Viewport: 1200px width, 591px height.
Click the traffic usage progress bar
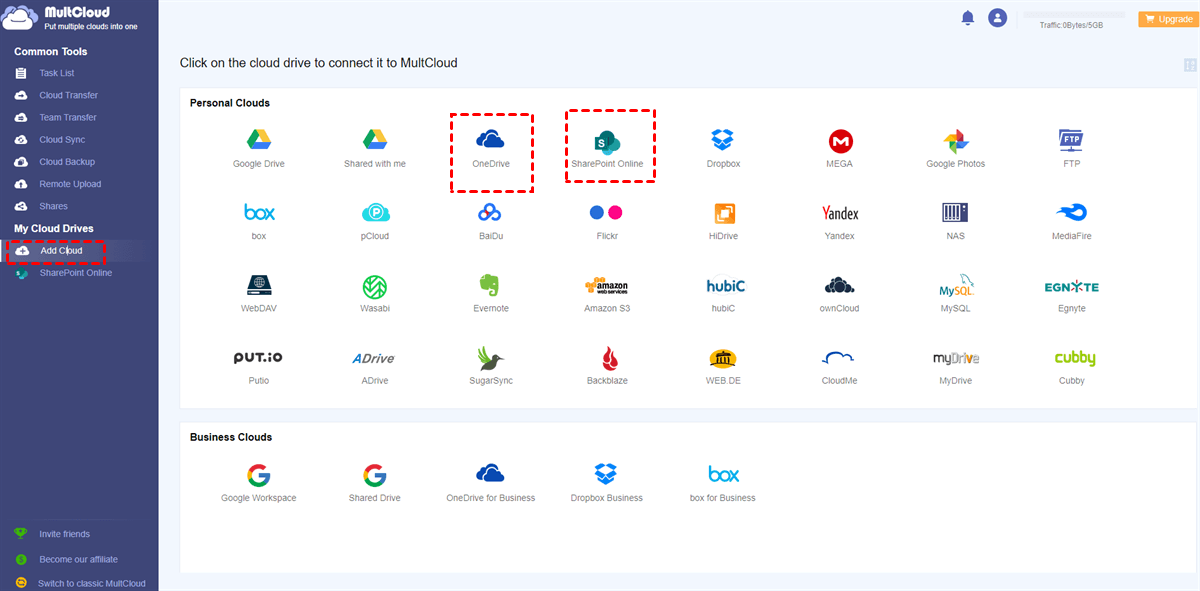tap(1076, 16)
